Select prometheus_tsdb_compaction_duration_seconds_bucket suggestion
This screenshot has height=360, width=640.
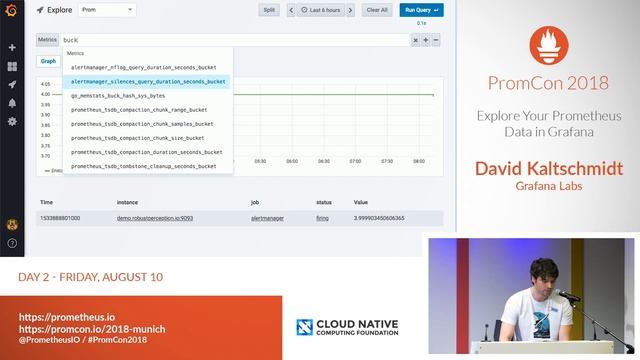click(148, 152)
